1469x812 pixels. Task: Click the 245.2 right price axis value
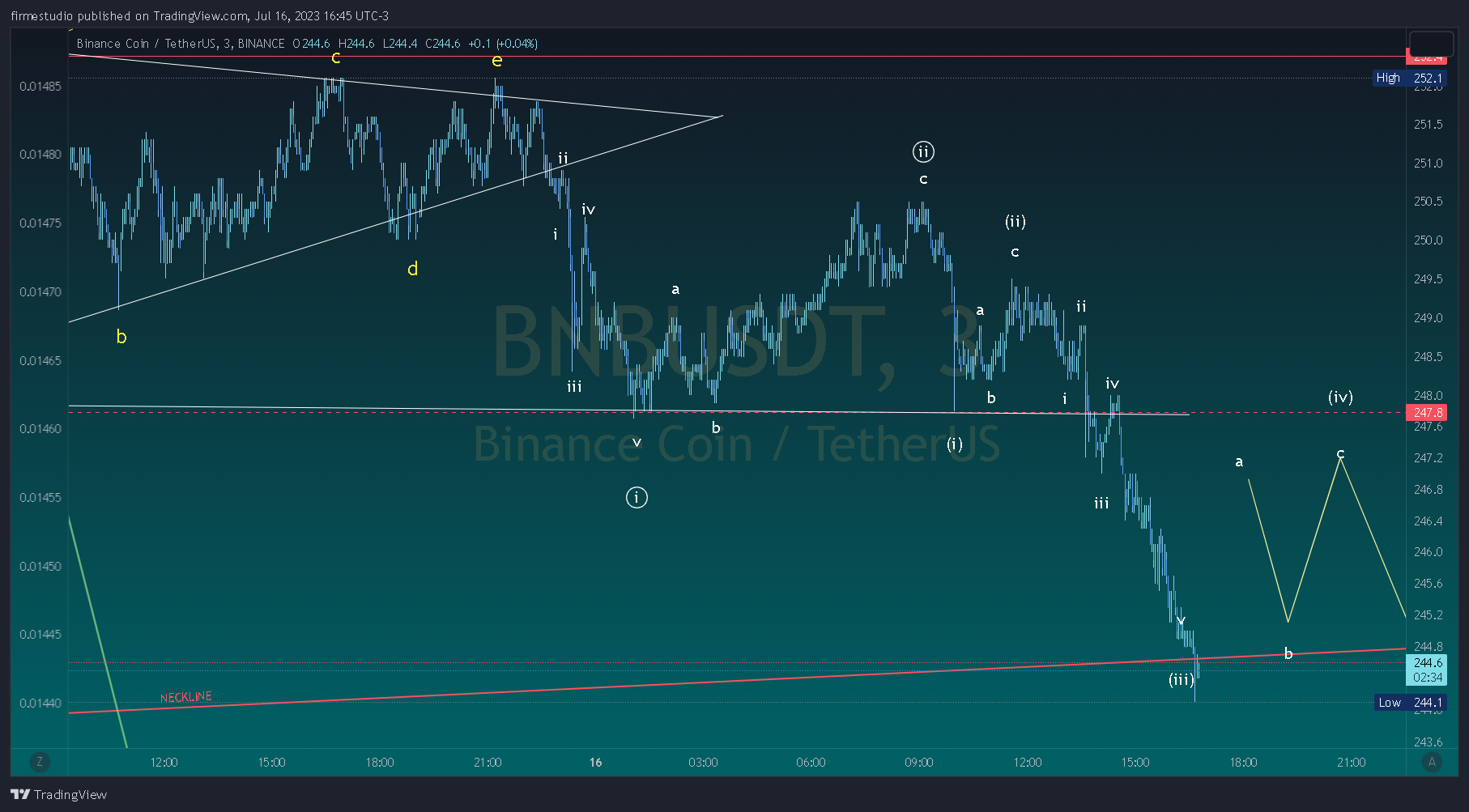[x=1428, y=614]
